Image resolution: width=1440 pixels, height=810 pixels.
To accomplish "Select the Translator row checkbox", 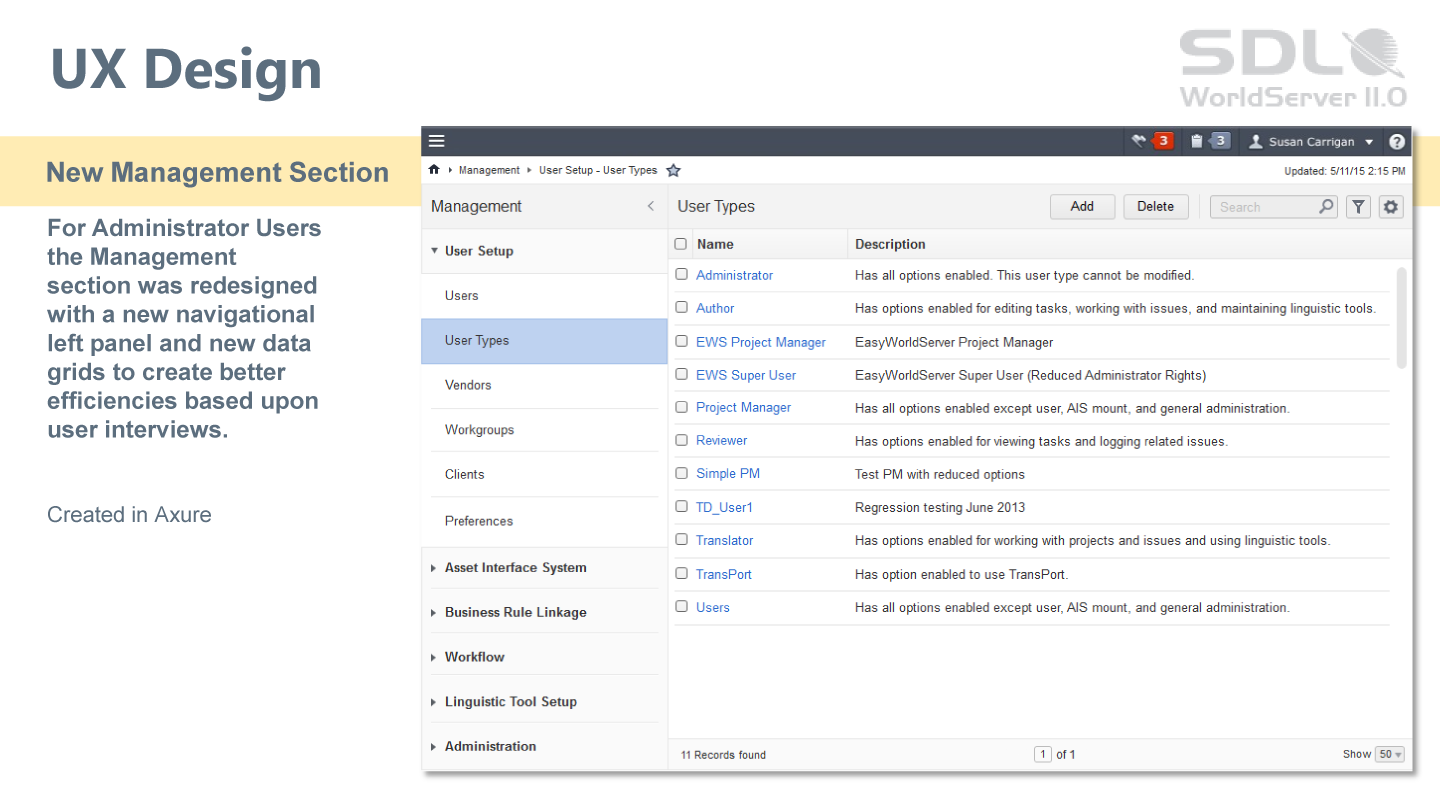I will [681, 540].
